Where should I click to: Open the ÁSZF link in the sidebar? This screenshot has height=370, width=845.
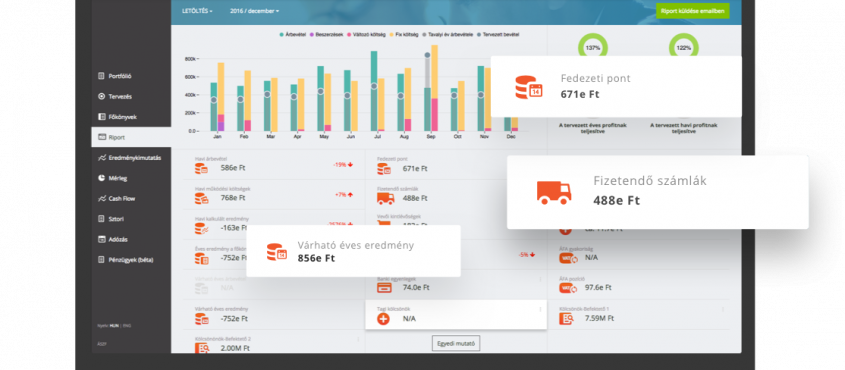(101, 343)
